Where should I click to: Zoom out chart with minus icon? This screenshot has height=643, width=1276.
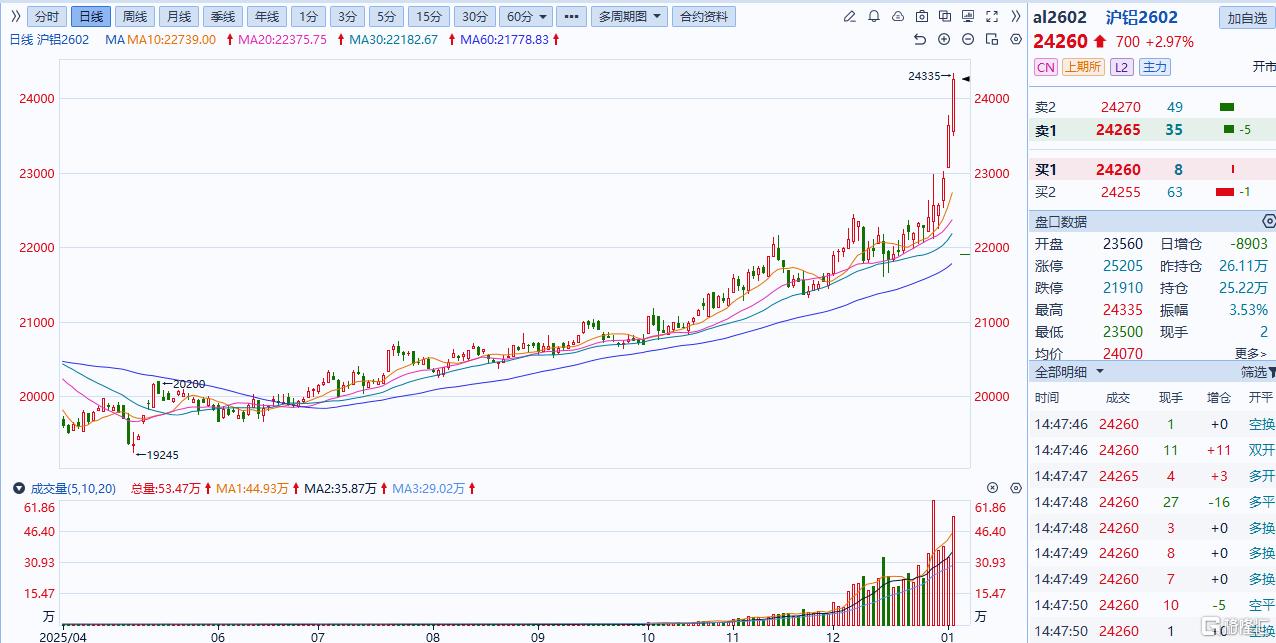[x=967, y=39]
